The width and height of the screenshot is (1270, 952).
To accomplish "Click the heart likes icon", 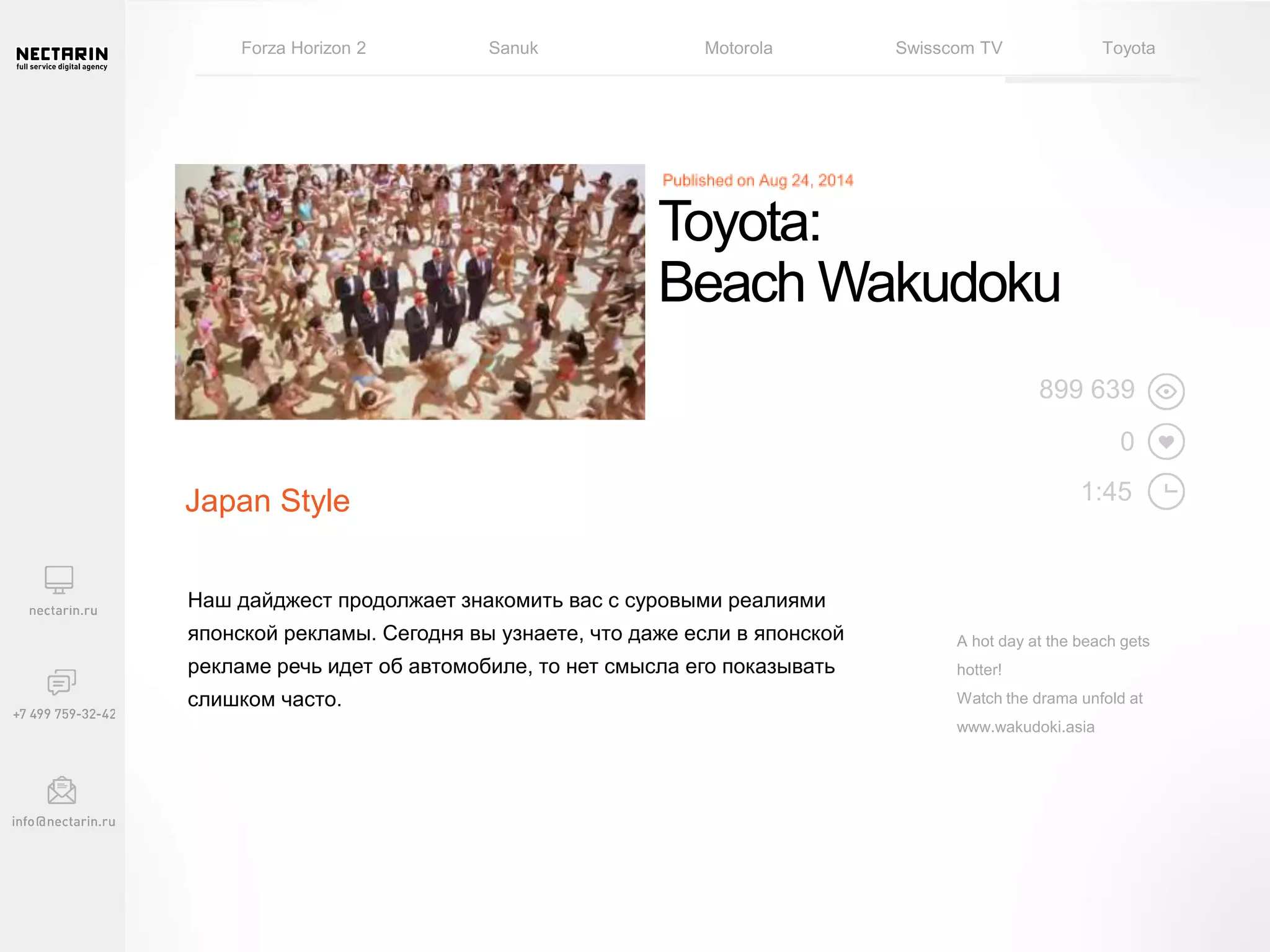I will coord(1166,442).
